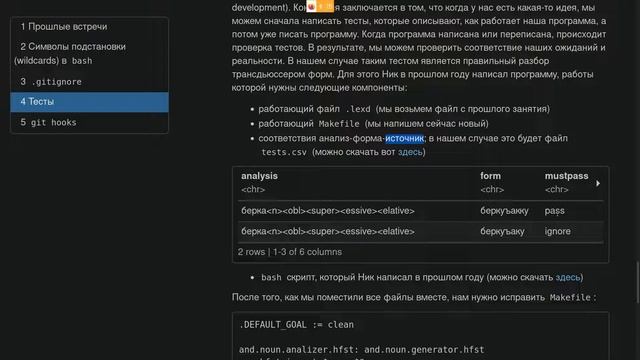Click the 'form' column header
This screenshot has height=360, width=640.
(x=490, y=176)
